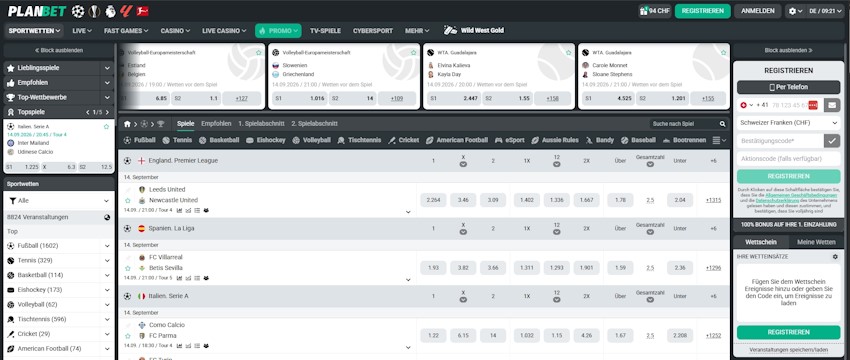
Task: Select Bootrennen in the sport filter strip
Action: pos(684,140)
